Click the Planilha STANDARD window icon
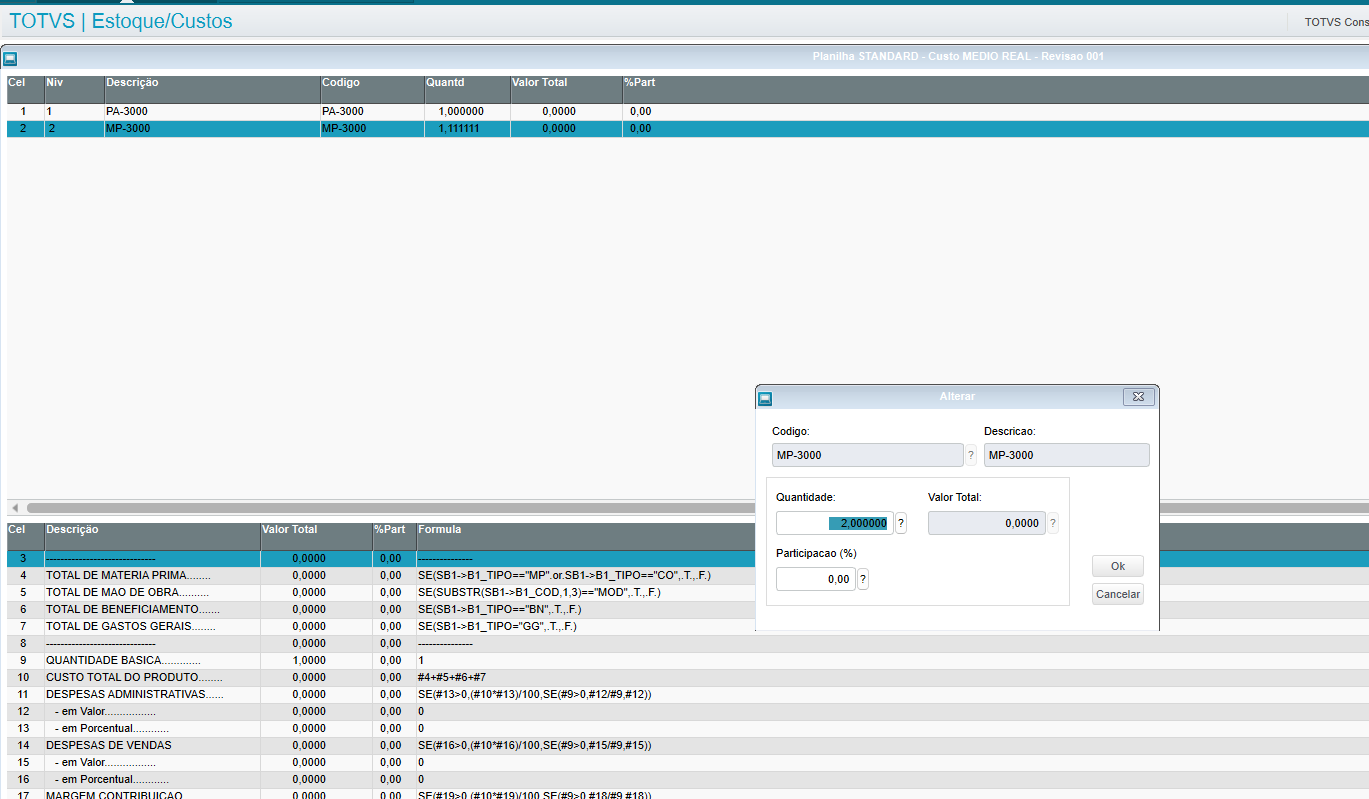Viewport: 1369px width, 799px height. (11, 59)
